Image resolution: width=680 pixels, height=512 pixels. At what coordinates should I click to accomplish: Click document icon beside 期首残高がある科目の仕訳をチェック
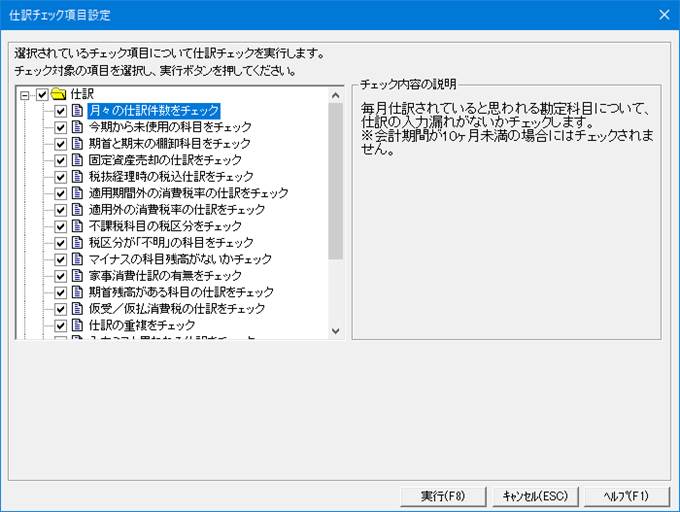pos(77,292)
